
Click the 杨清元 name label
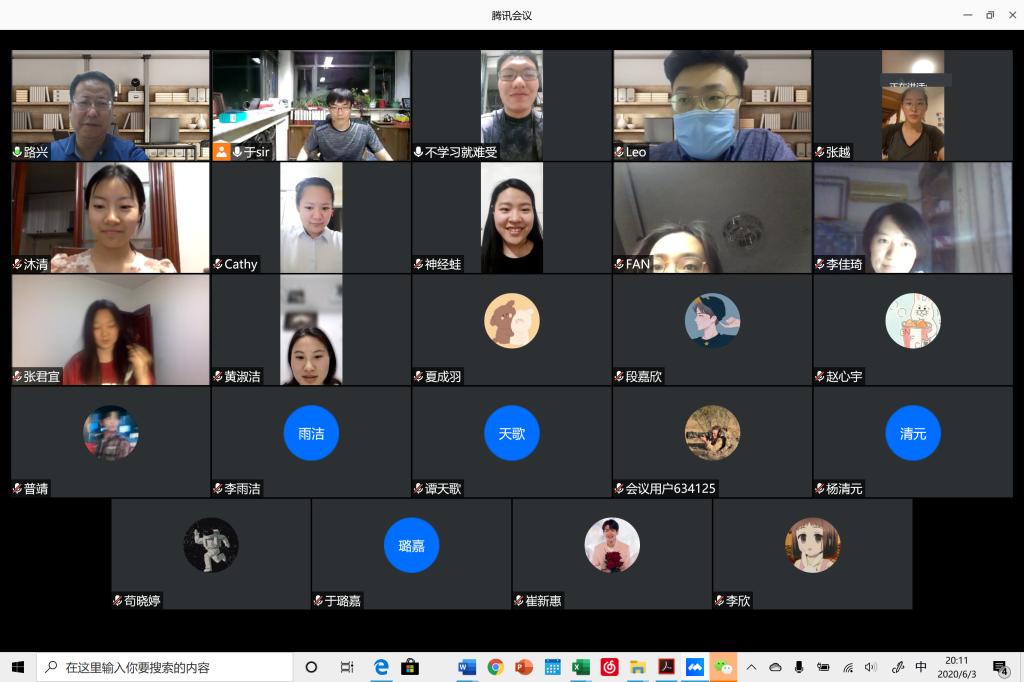(x=844, y=489)
